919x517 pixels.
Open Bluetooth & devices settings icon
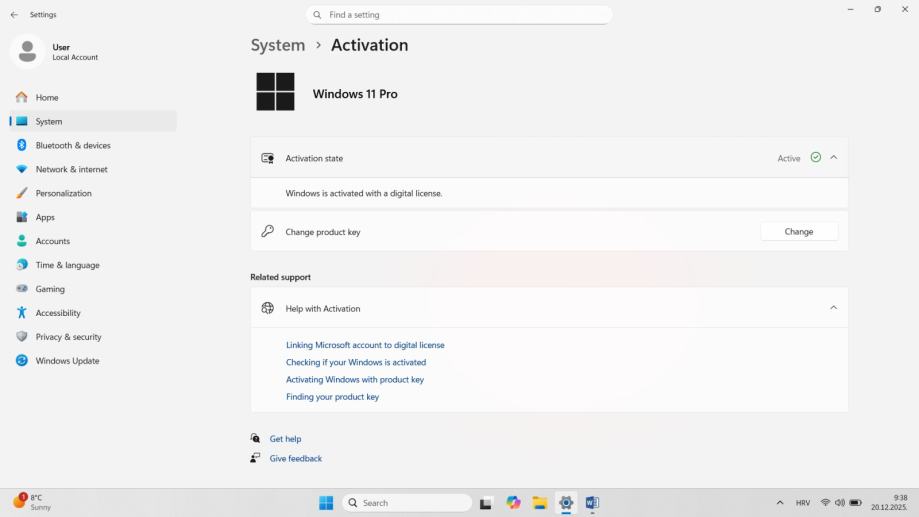21,145
